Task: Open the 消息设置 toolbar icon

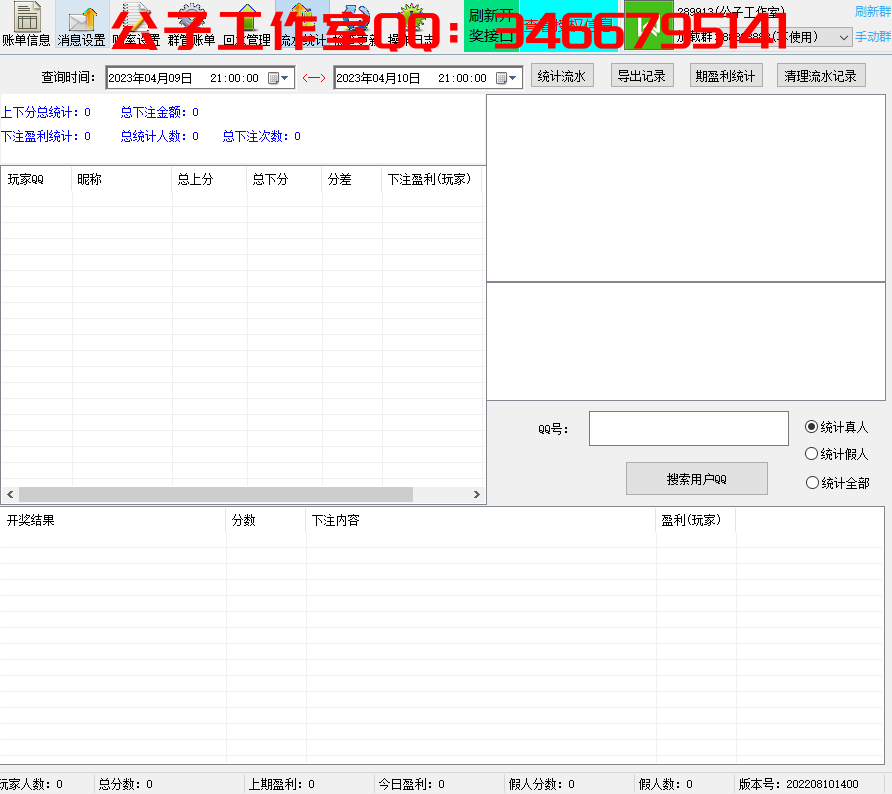Action: click(81, 24)
